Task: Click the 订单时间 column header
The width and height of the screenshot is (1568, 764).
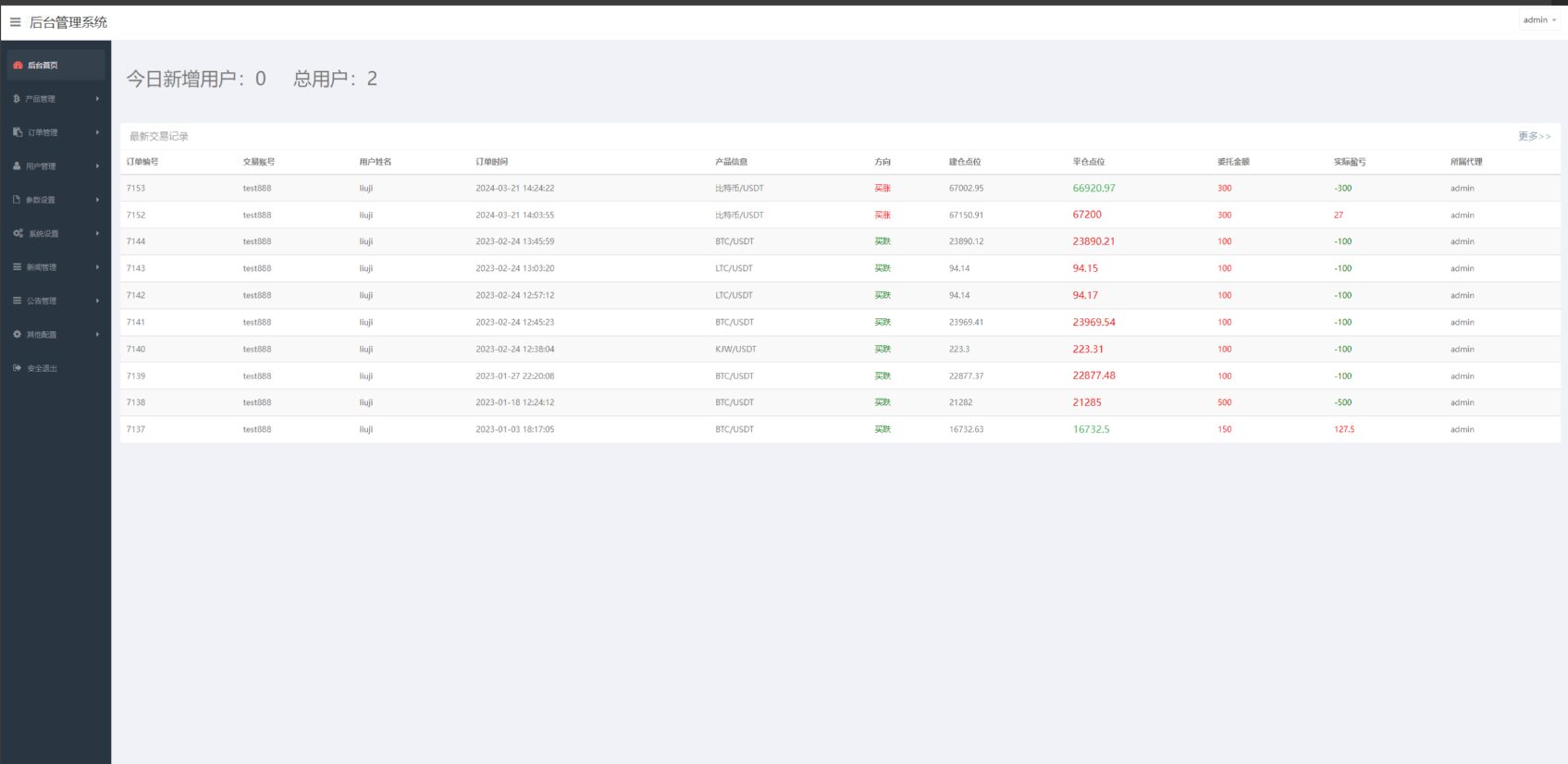Action: [x=492, y=162]
